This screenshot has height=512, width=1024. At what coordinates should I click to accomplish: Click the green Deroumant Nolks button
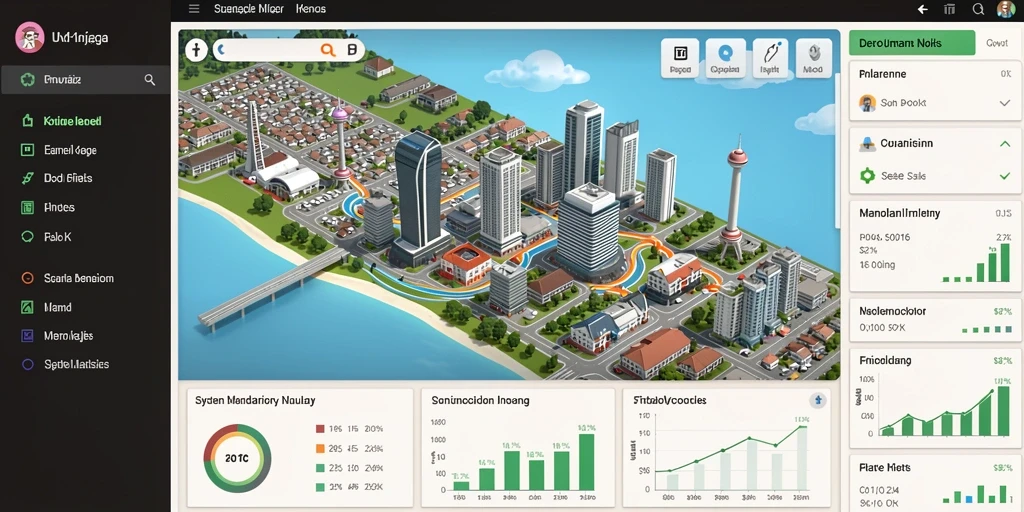click(x=912, y=43)
